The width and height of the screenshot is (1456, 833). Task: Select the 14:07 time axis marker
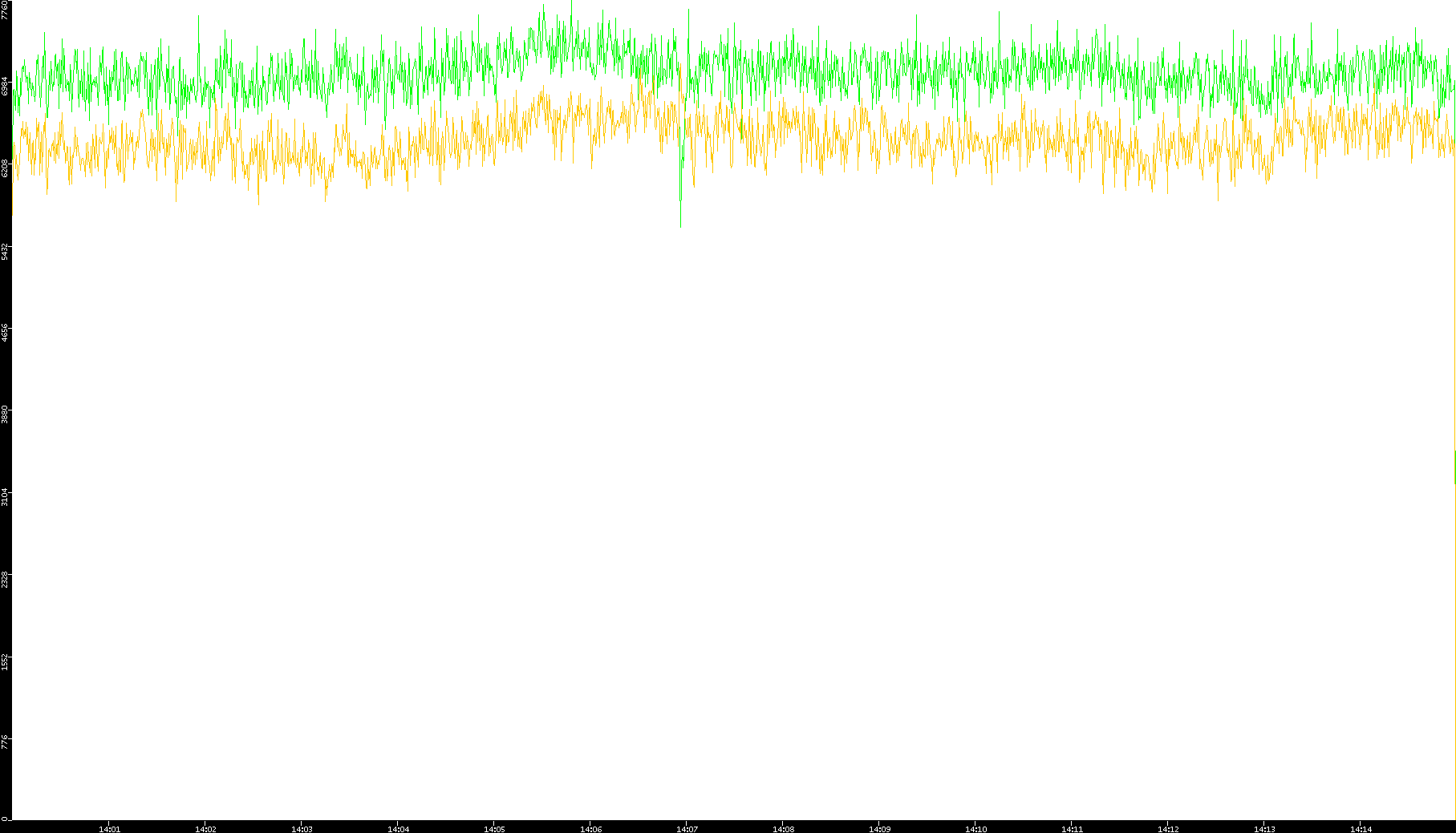[x=687, y=828]
